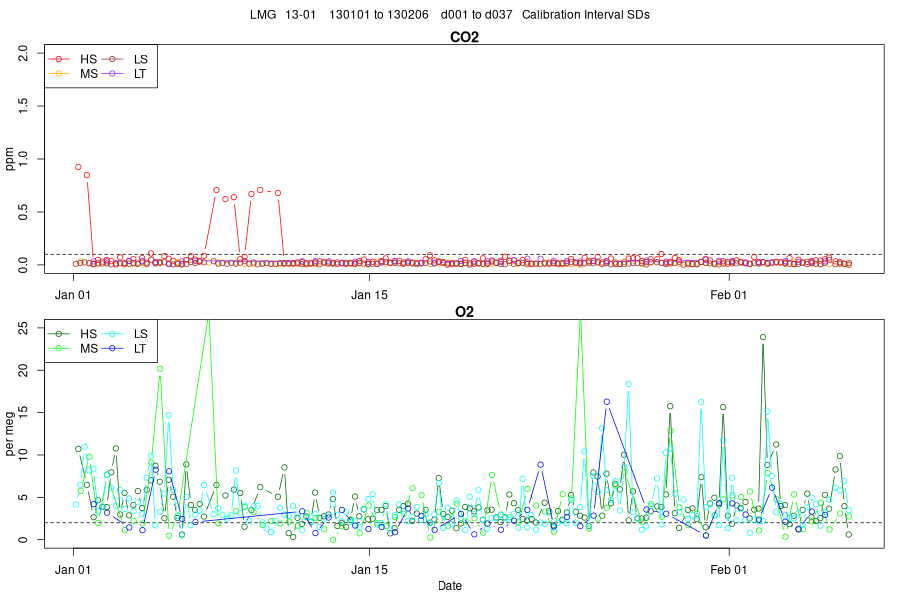Select the MS entry in the CO2 legend
Screen dimensions: 900x600
coord(72,74)
